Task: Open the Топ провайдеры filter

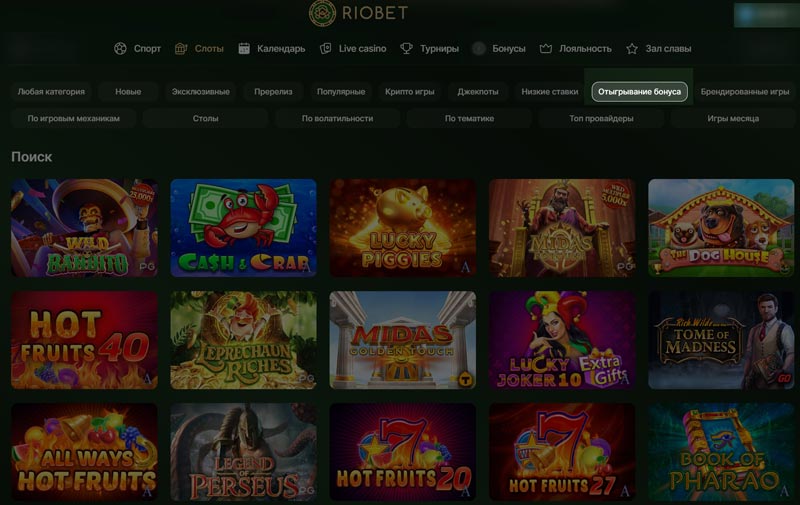Action: tap(601, 118)
